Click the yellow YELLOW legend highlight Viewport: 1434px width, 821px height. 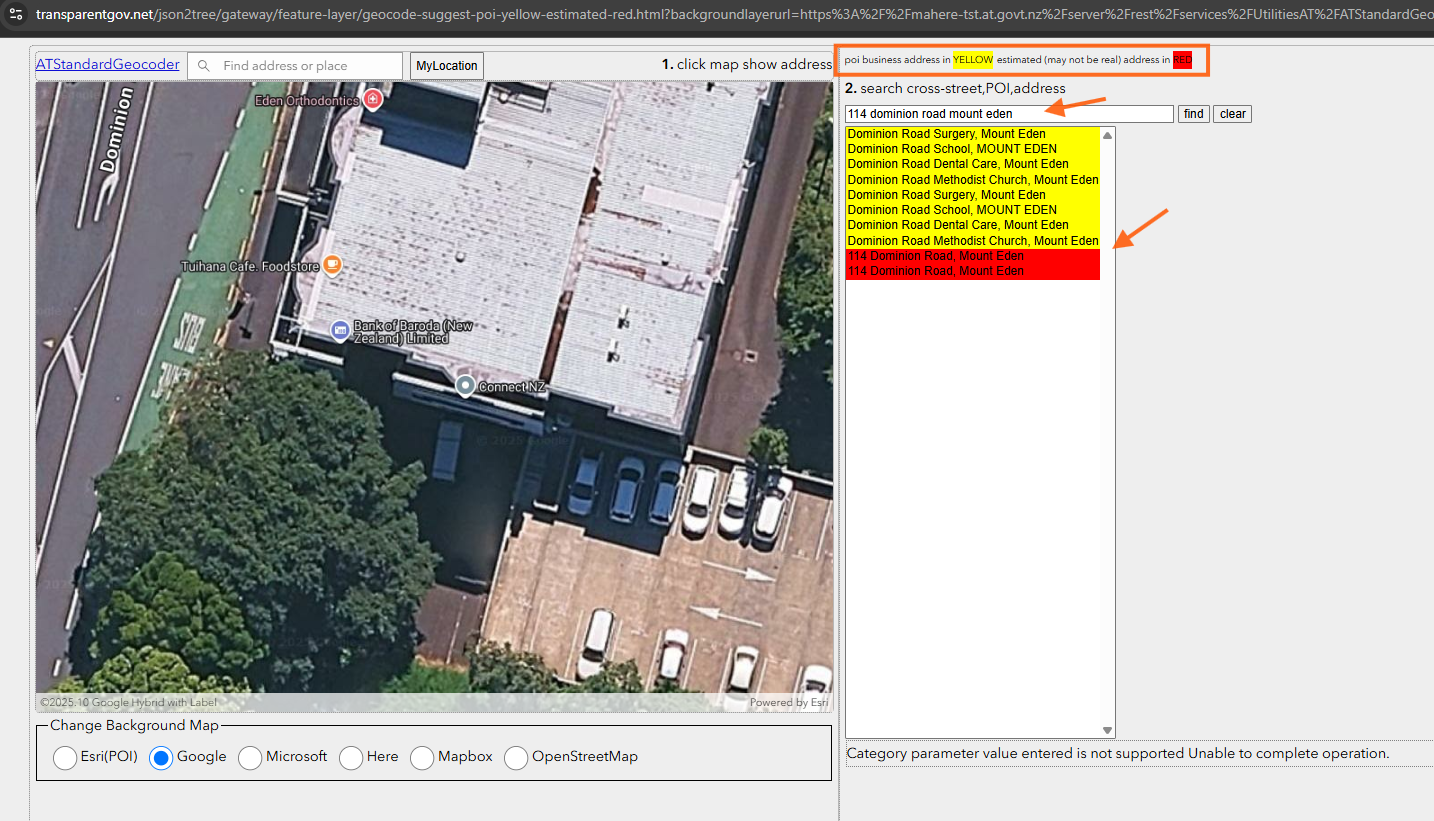[973, 60]
